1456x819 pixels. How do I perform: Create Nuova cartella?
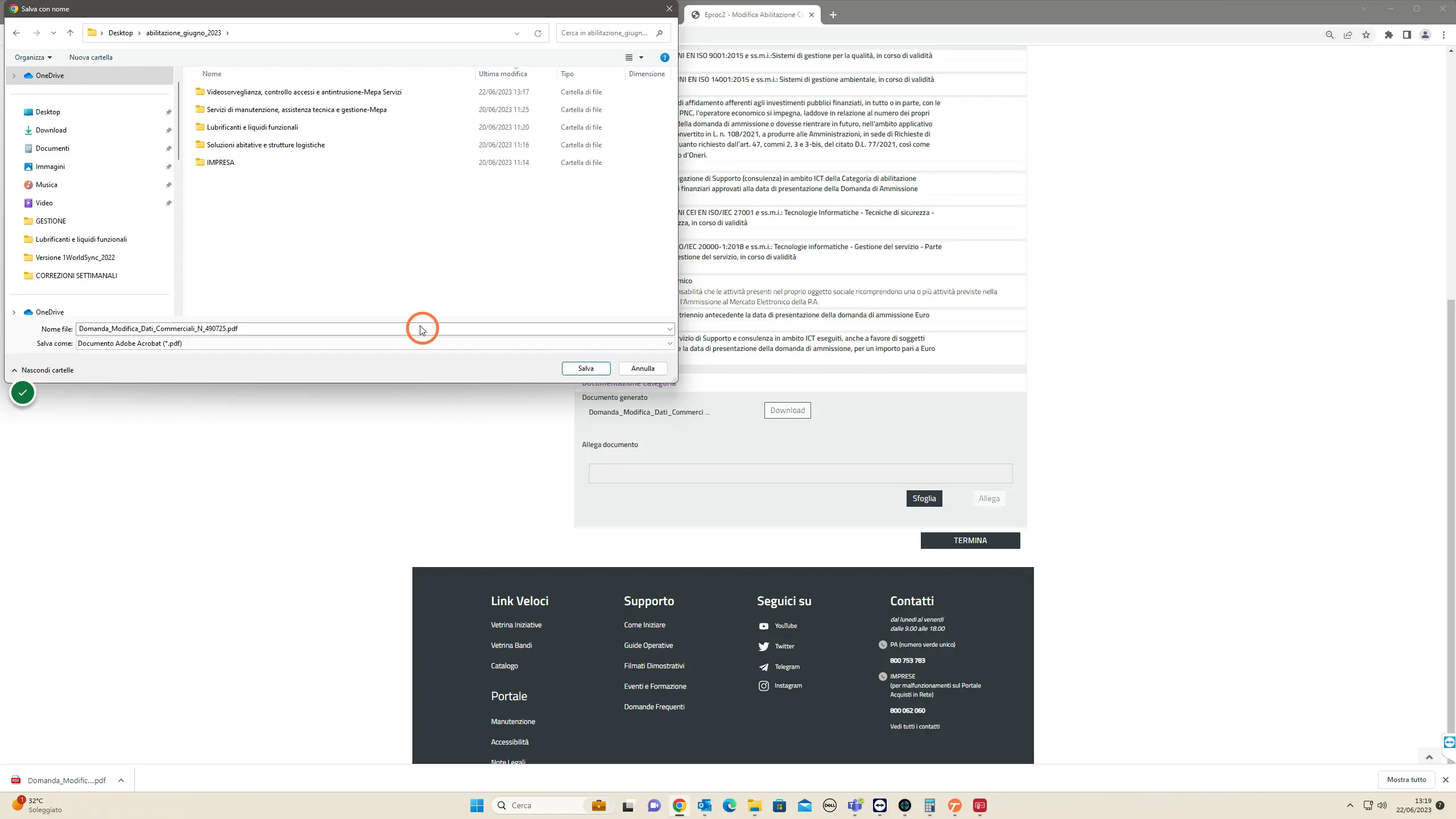point(91,57)
